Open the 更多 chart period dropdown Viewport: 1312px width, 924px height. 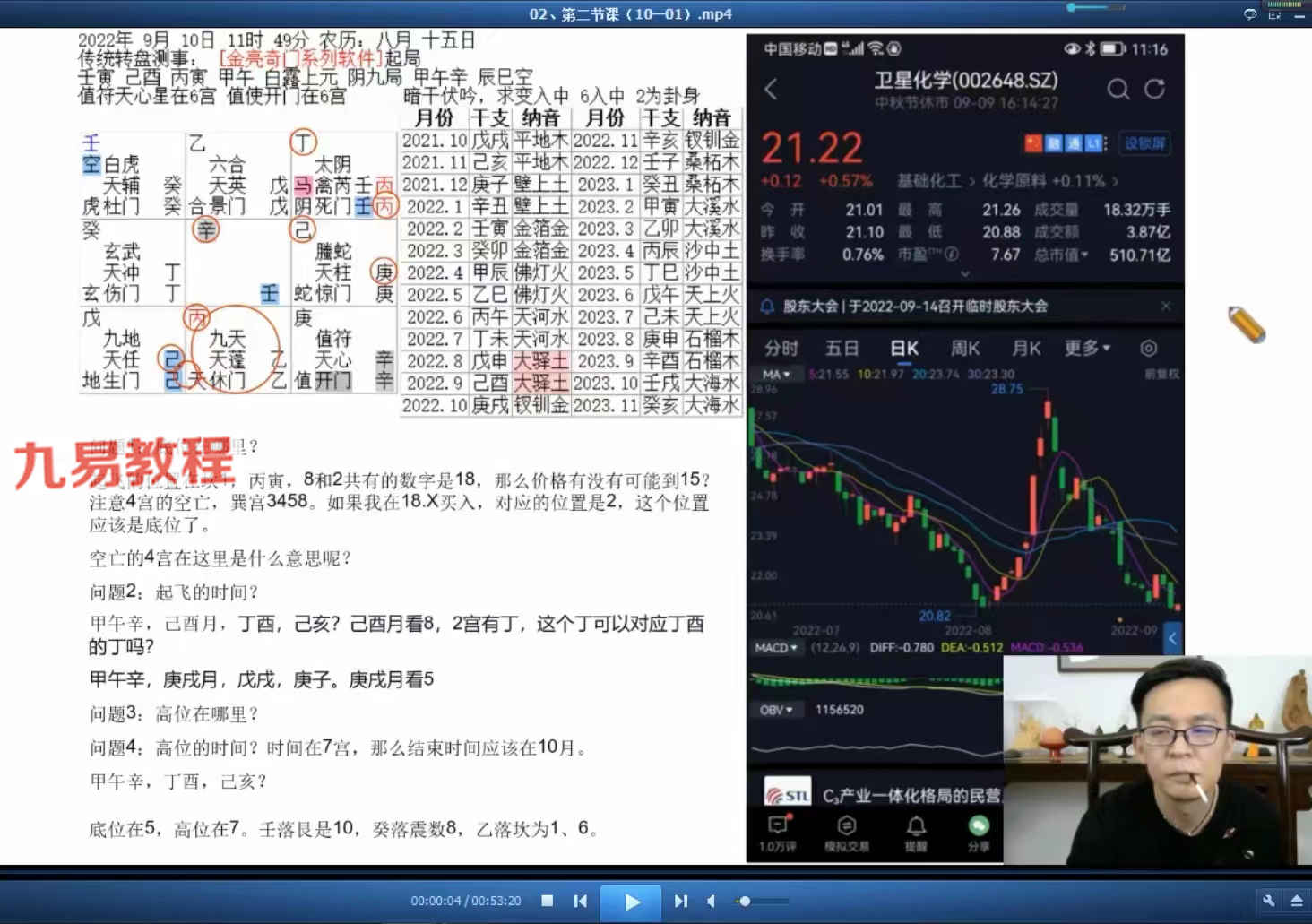tap(1087, 348)
